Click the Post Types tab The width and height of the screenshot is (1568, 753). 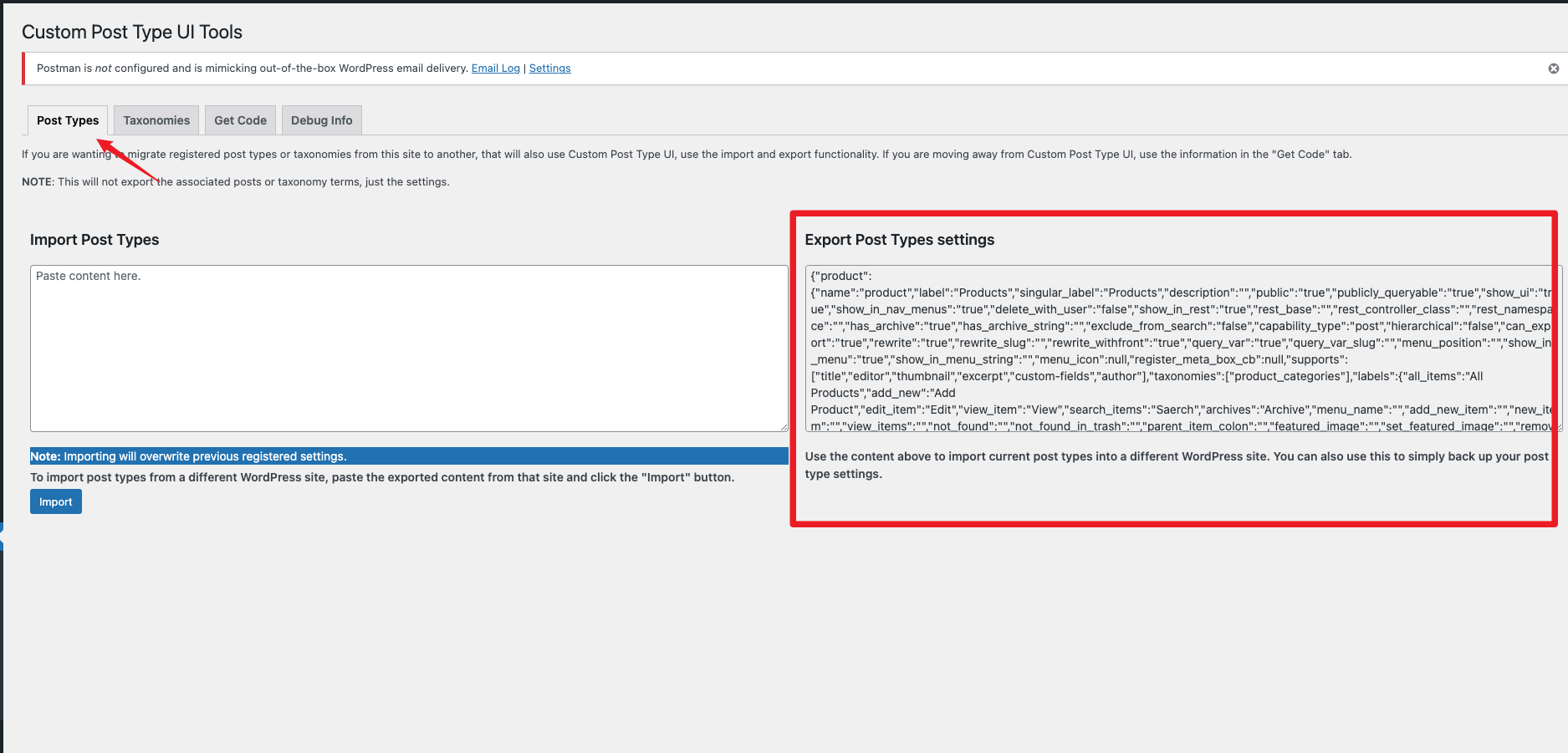[67, 120]
